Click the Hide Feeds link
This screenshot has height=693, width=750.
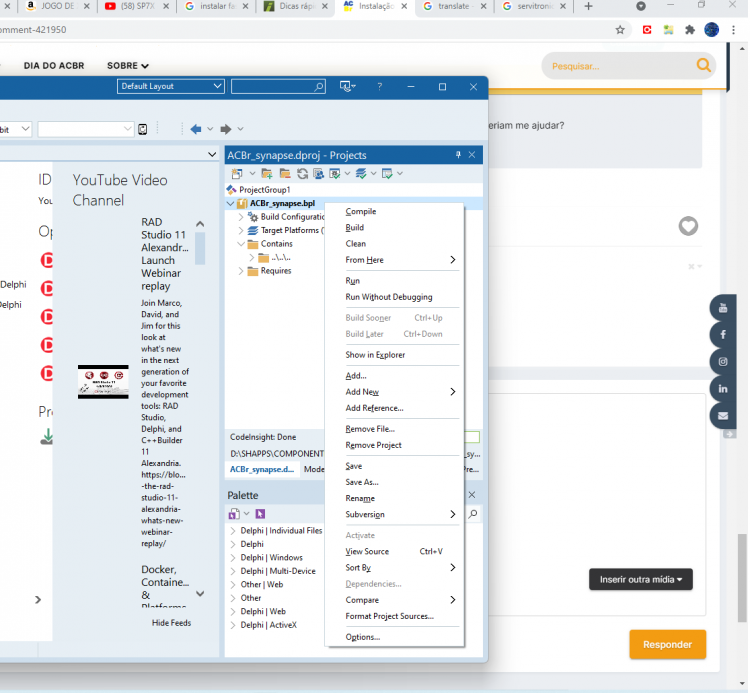171,623
